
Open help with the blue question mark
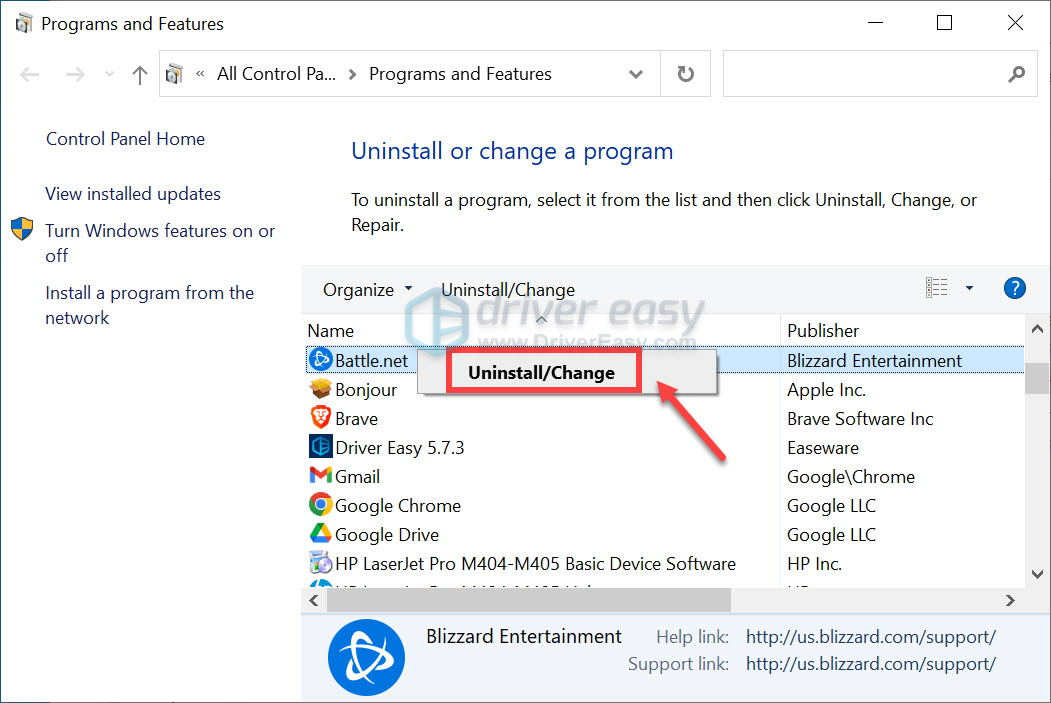coord(1014,288)
